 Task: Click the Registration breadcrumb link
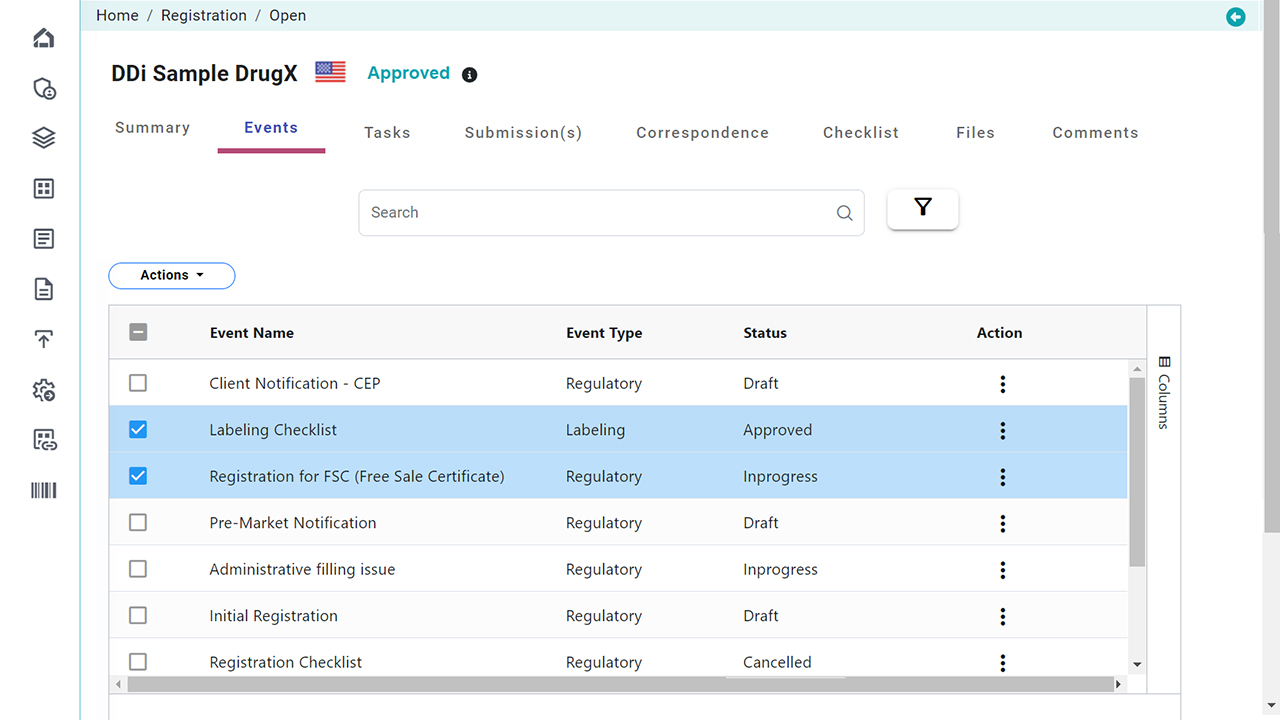tap(204, 15)
